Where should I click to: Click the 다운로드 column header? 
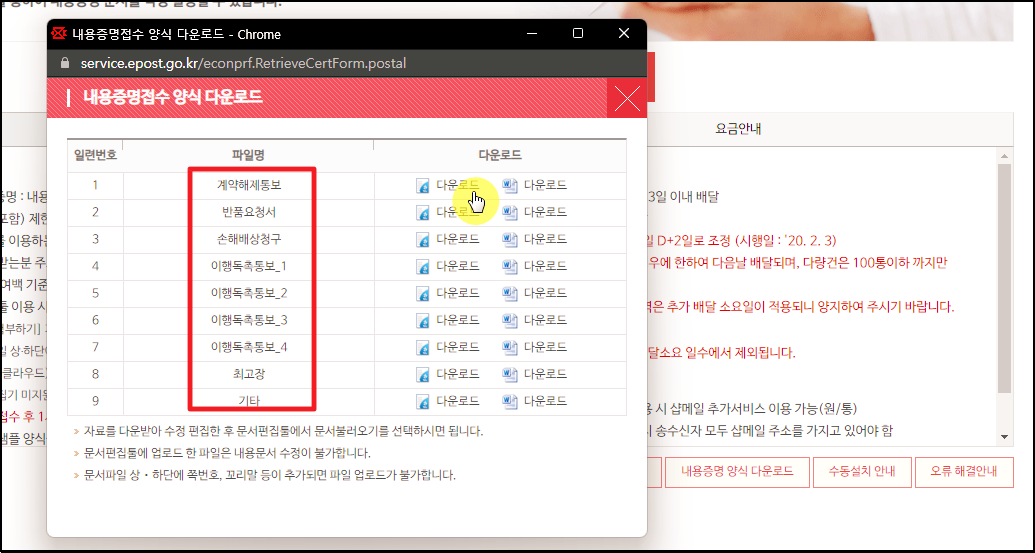tap(500, 156)
